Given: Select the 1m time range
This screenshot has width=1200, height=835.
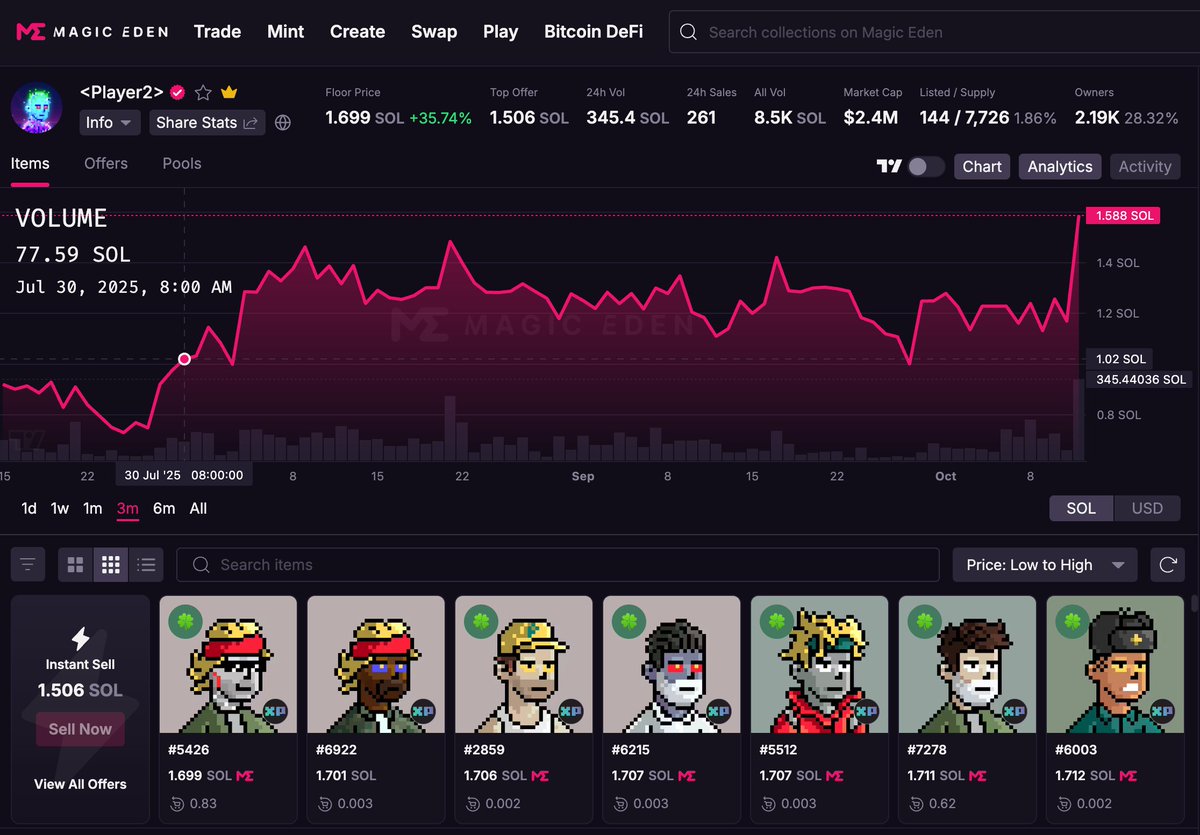Looking at the screenshot, I should [x=92, y=508].
